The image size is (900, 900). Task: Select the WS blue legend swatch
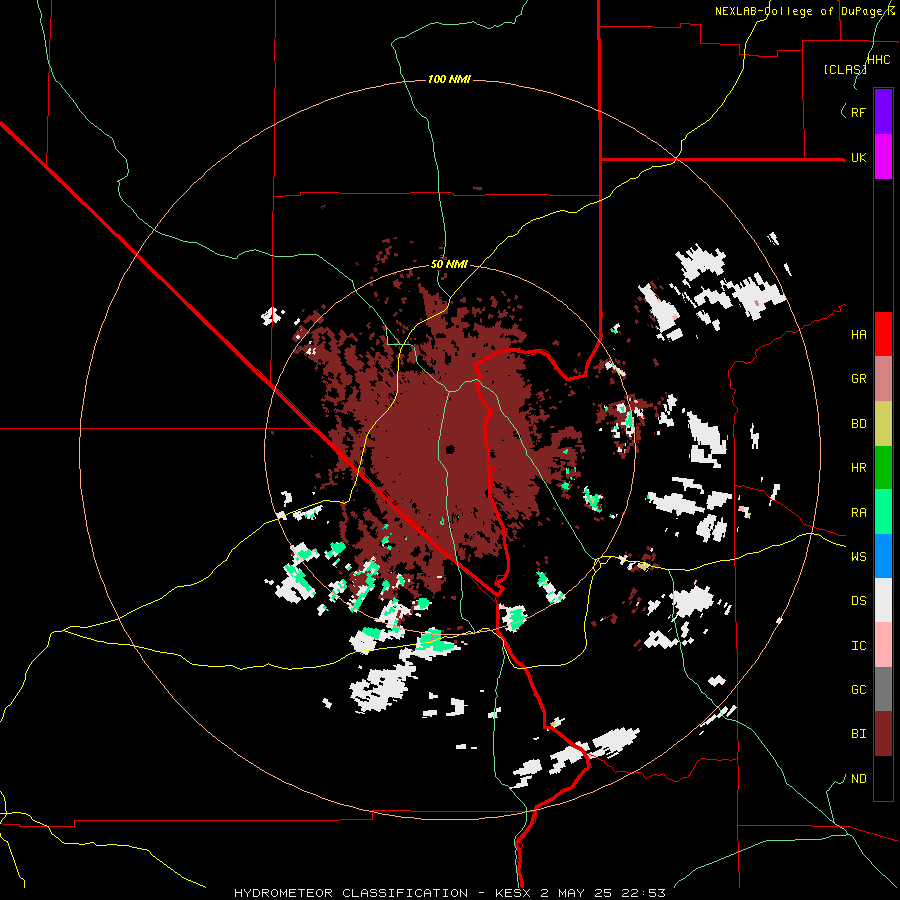(x=883, y=556)
